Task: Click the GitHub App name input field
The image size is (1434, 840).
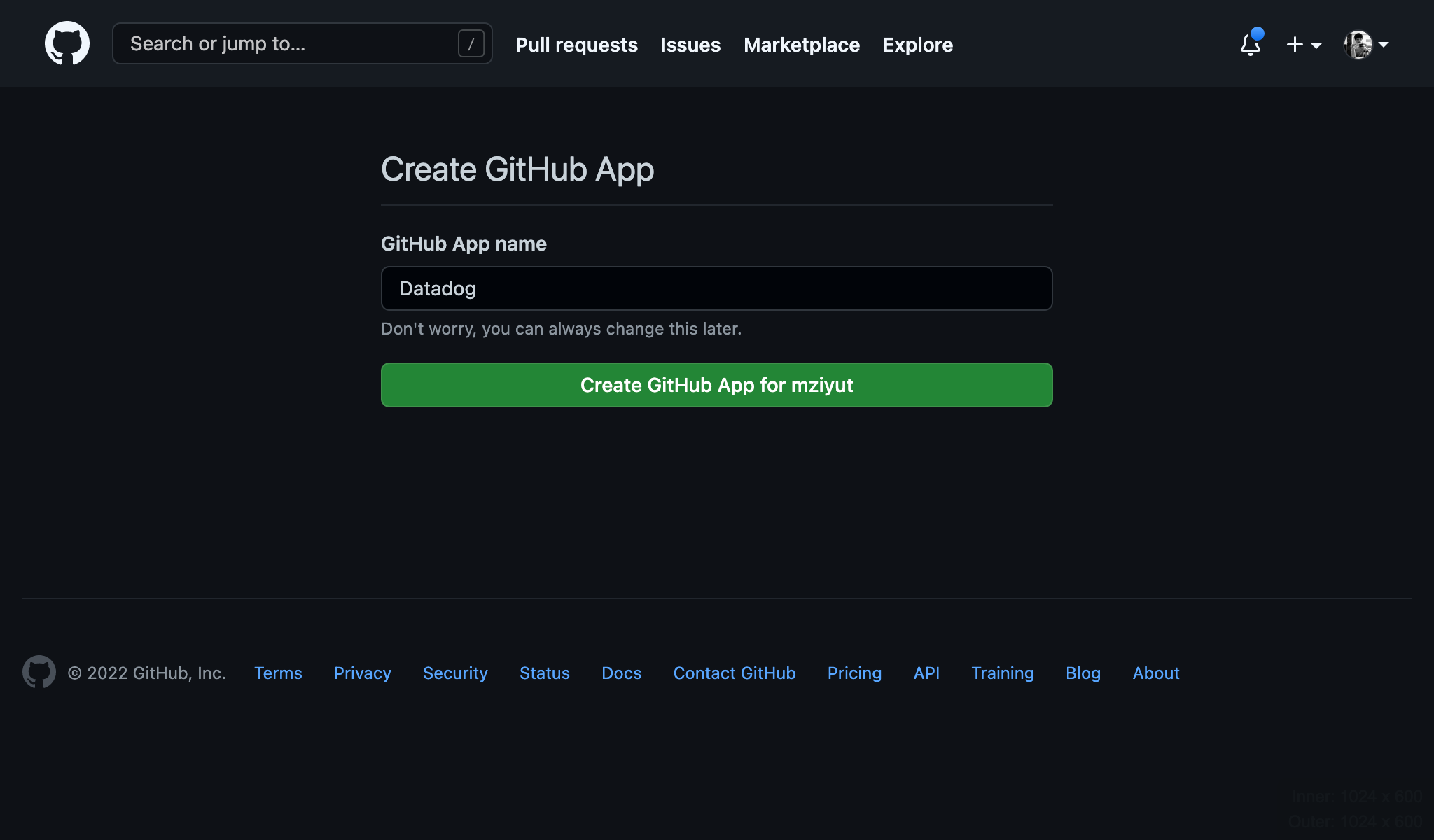Action: click(x=716, y=288)
